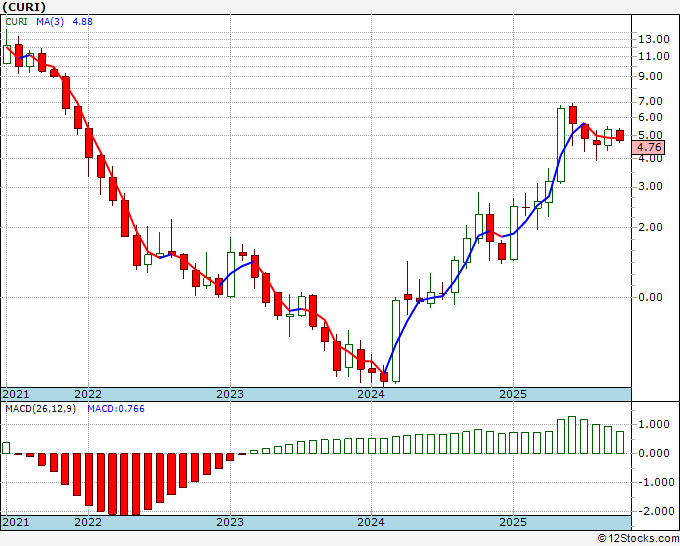This screenshot has width=680, height=546.
Task: Click the (CURI) chart title
Action: coord(24,7)
